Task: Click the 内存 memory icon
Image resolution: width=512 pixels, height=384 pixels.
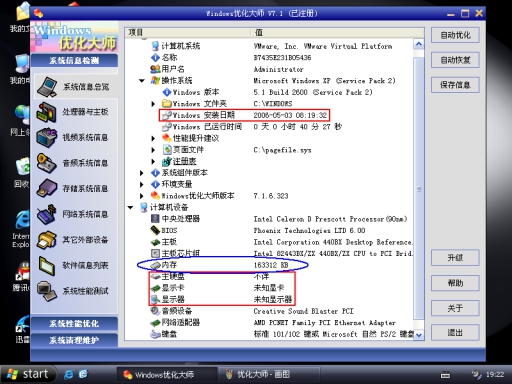Action: coord(155,265)
